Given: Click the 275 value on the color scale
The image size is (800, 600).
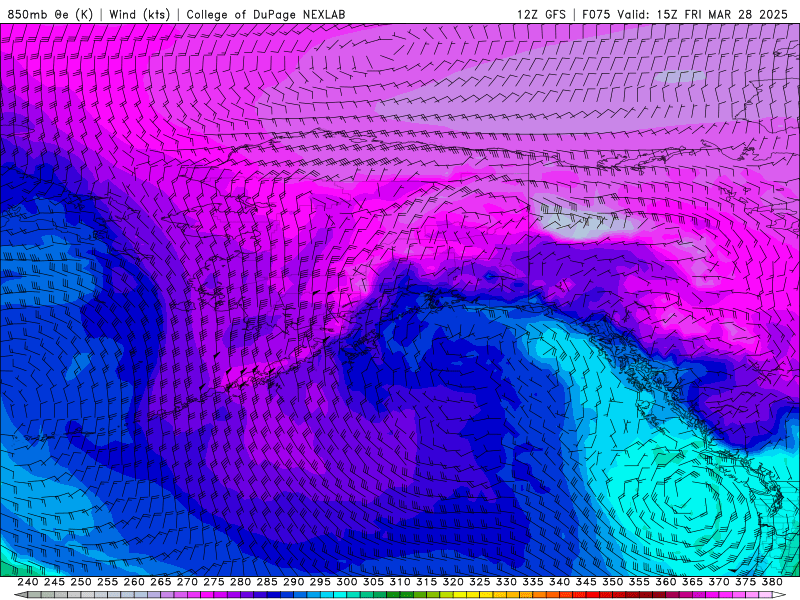Looking at the screenshot, I should tap(213, 582).
